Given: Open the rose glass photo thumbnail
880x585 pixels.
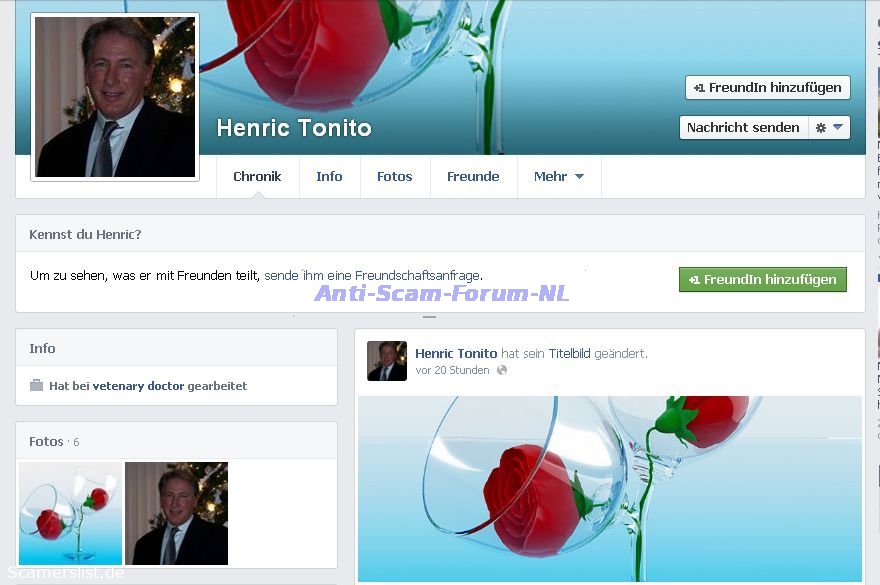Looking at the screenshot, I should click(70, 513).
